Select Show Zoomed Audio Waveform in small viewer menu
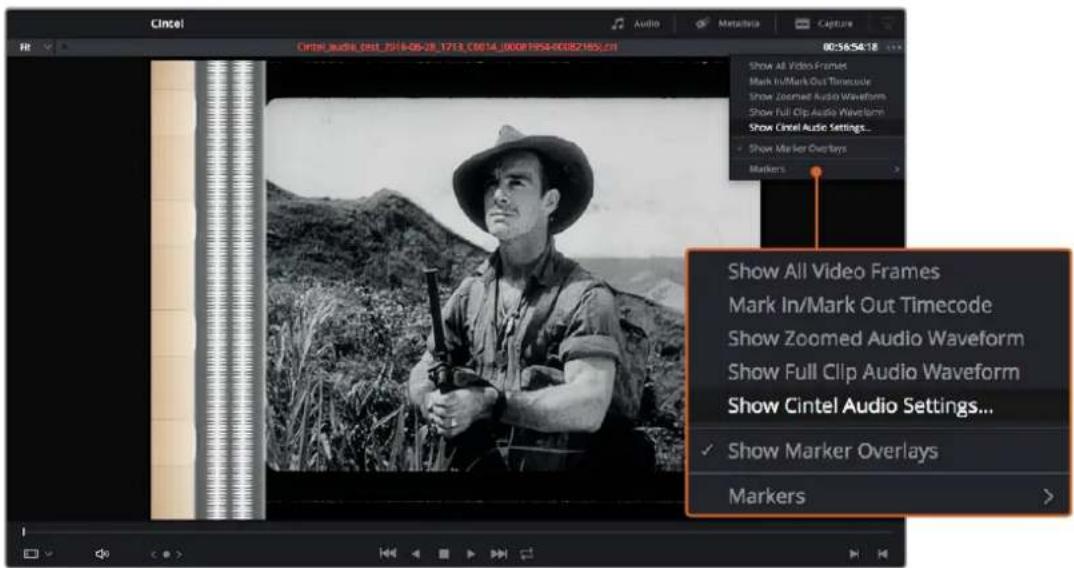The height and width of the screenshot is (568, 1074). tap(817, 97)
